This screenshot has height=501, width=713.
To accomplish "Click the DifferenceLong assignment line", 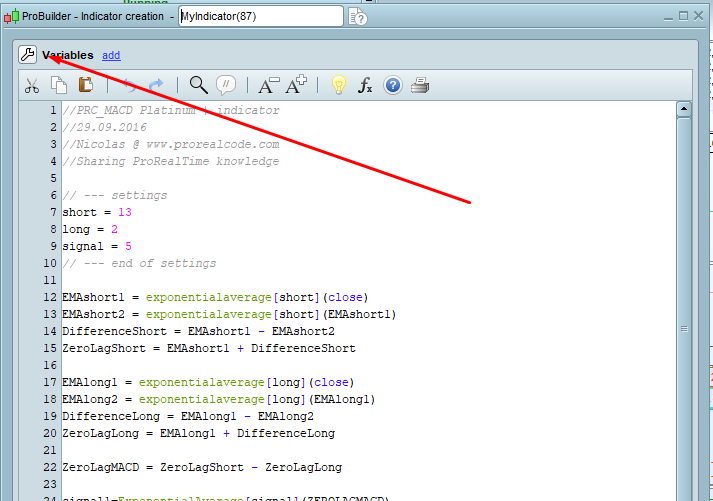I will [x=188, y=416].
